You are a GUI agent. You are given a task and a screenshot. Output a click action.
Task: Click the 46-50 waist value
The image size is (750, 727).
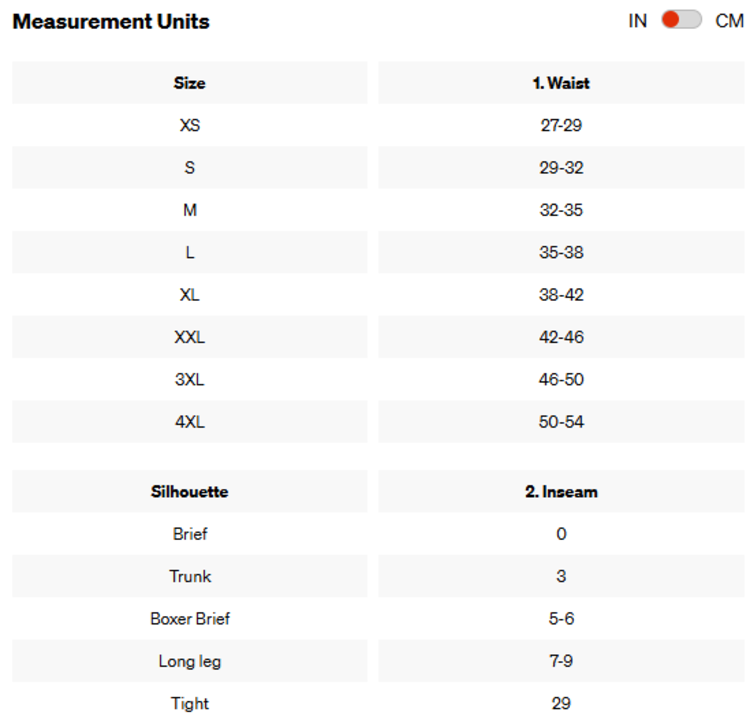click(560, 380)
